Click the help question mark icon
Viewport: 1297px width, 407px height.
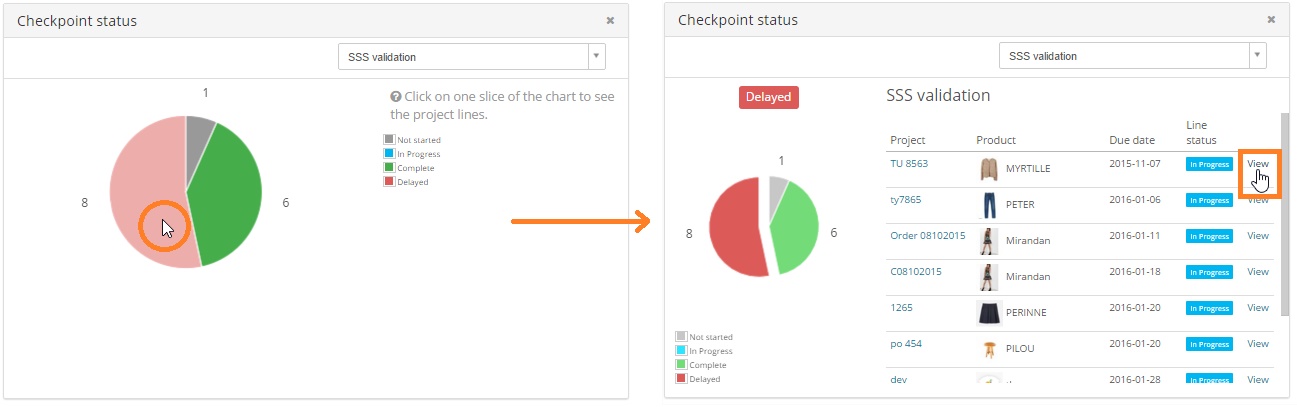coord(396,97)
